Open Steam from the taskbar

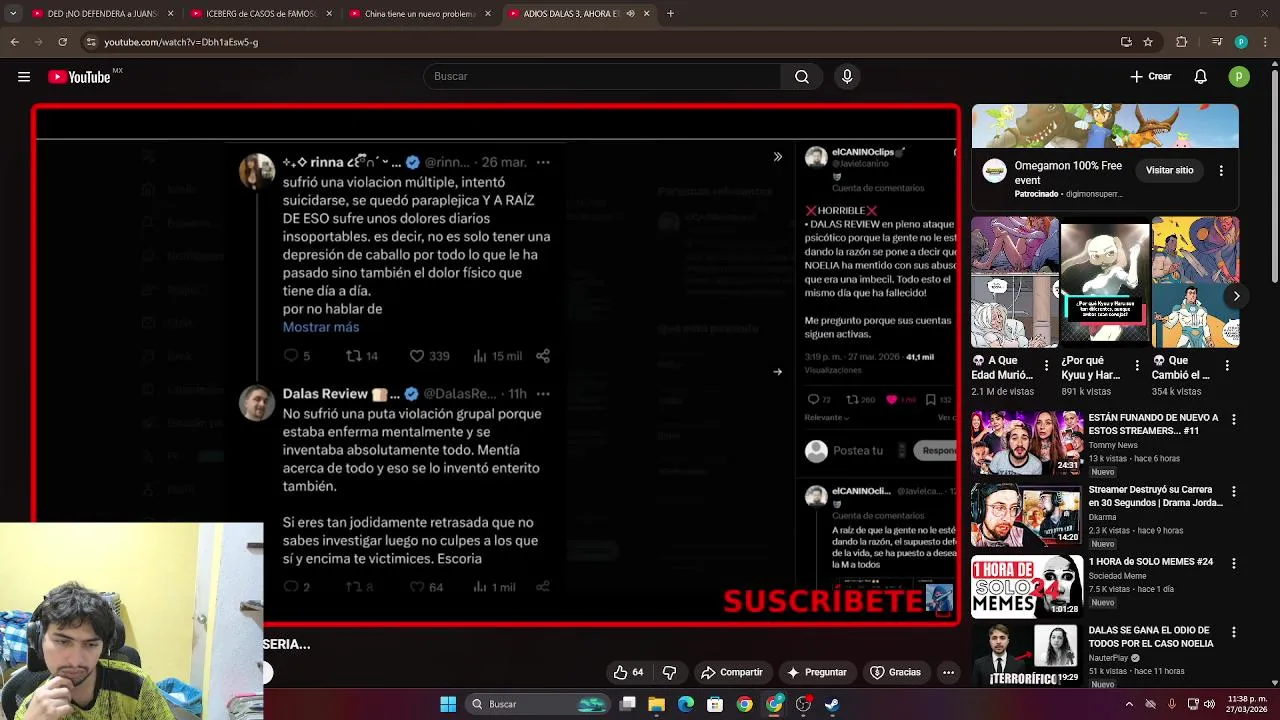coord(832,704)
